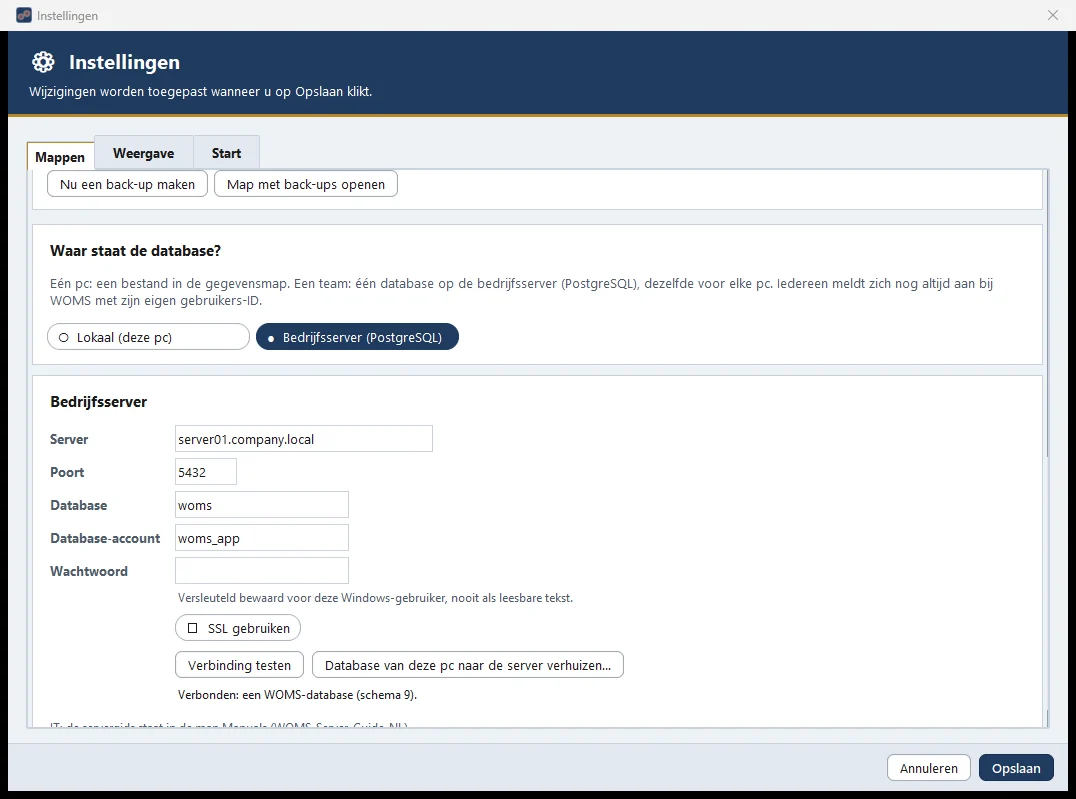Go to the Start tab

point(226,153)
